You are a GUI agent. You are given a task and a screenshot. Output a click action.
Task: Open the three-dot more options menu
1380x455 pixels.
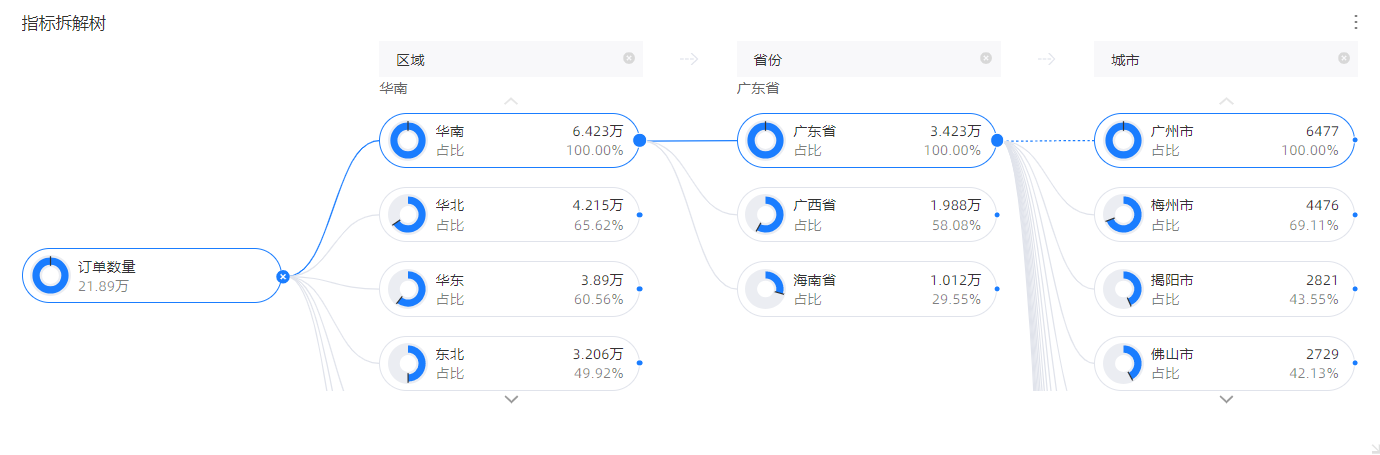pyautogui.click(x=1356, y=22)
